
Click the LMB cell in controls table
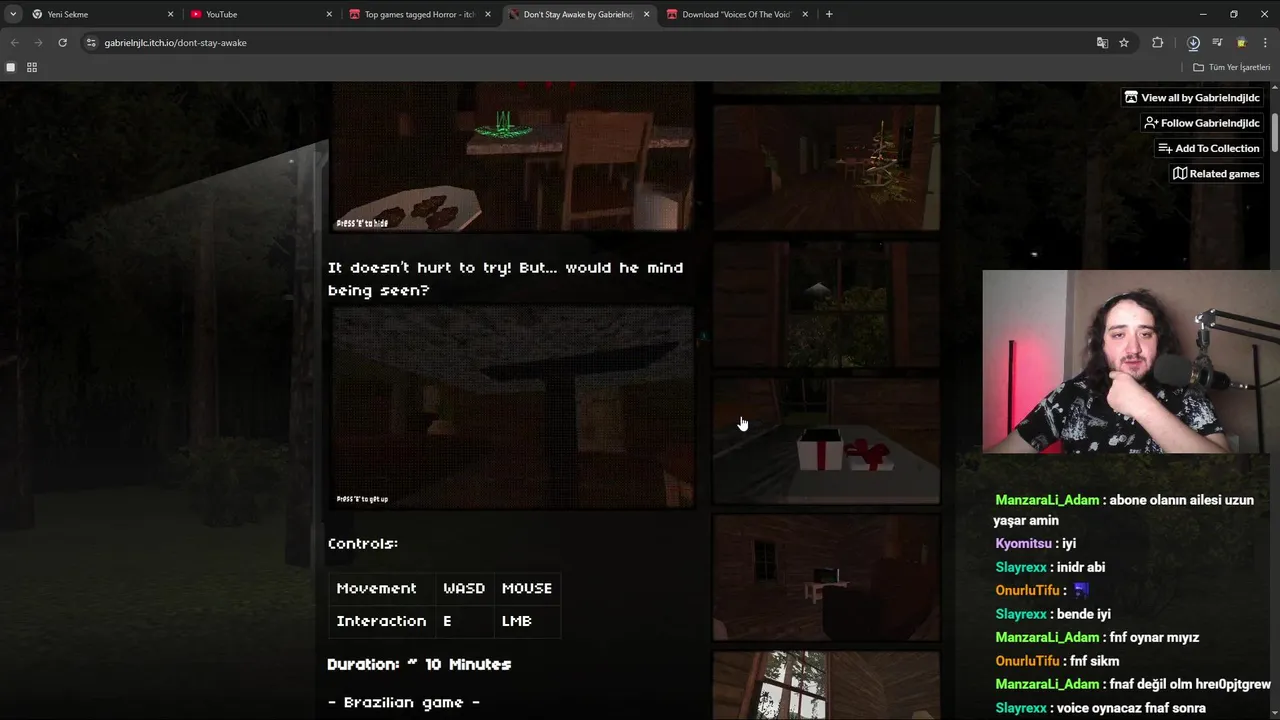click(527, 621)
